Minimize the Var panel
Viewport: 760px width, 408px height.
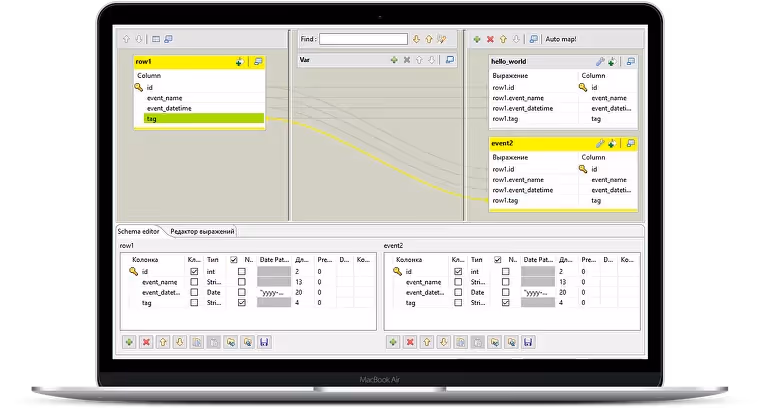(x=450, y=60)
